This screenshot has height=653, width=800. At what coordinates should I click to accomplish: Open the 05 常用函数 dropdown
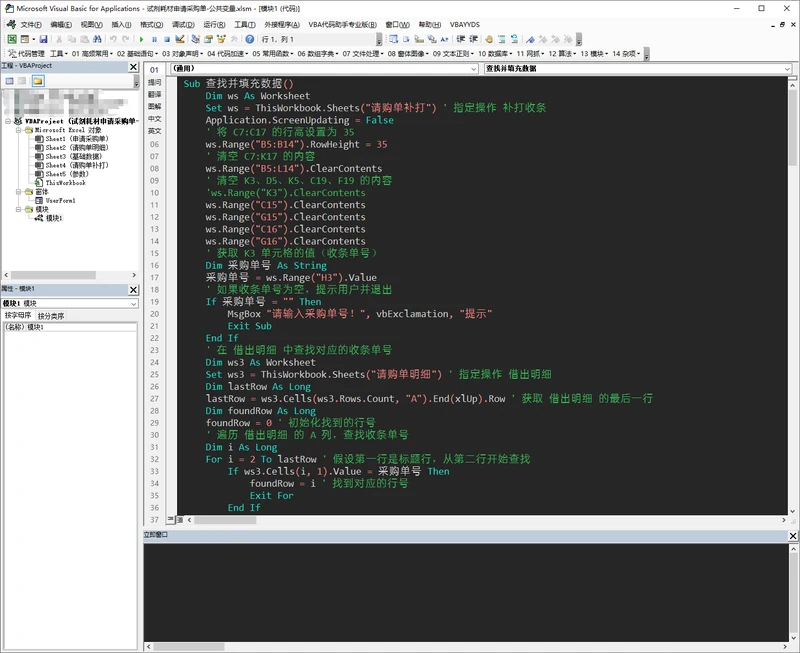[272, 54]
